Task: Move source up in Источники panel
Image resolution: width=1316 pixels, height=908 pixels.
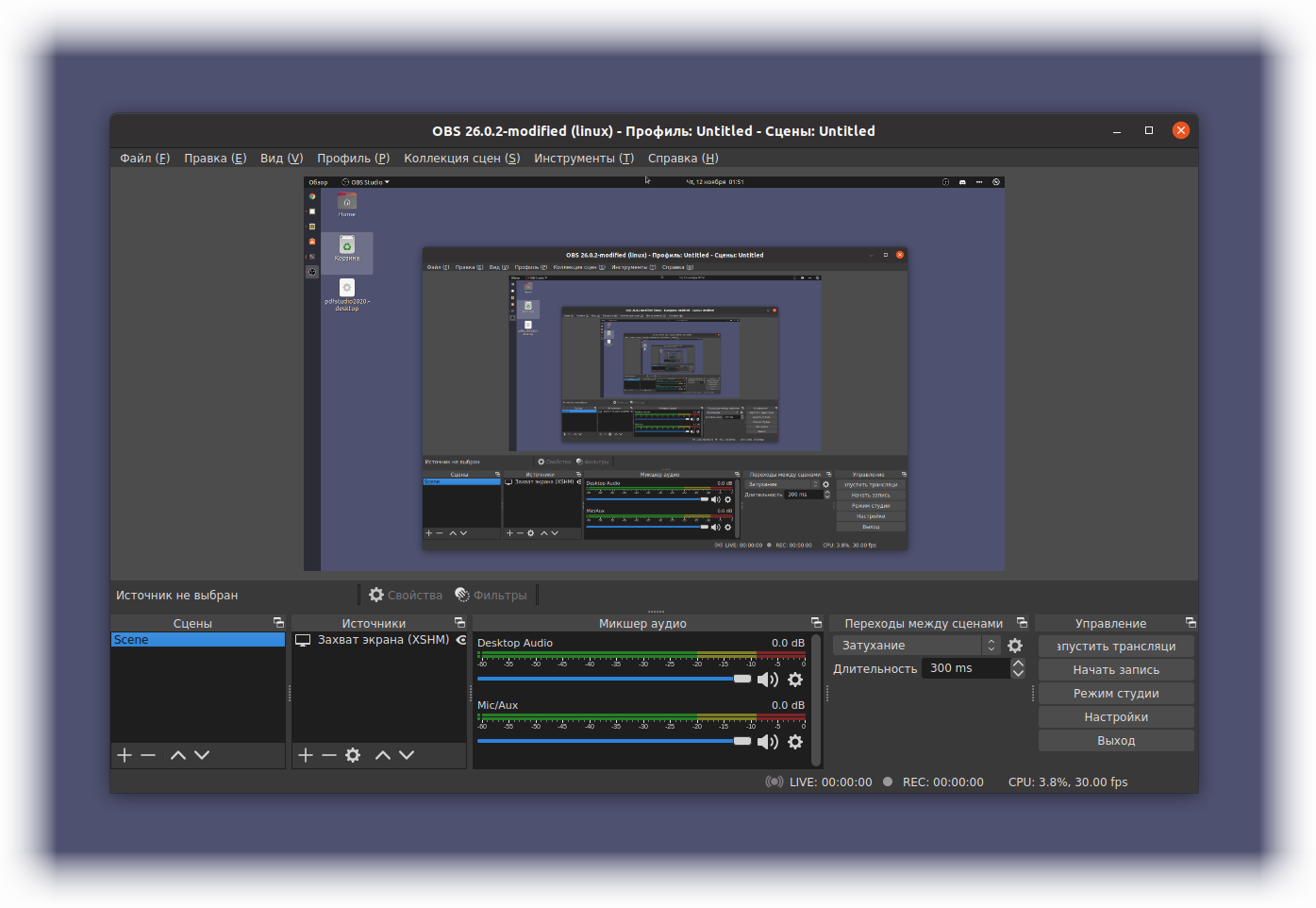Action: 382,755
